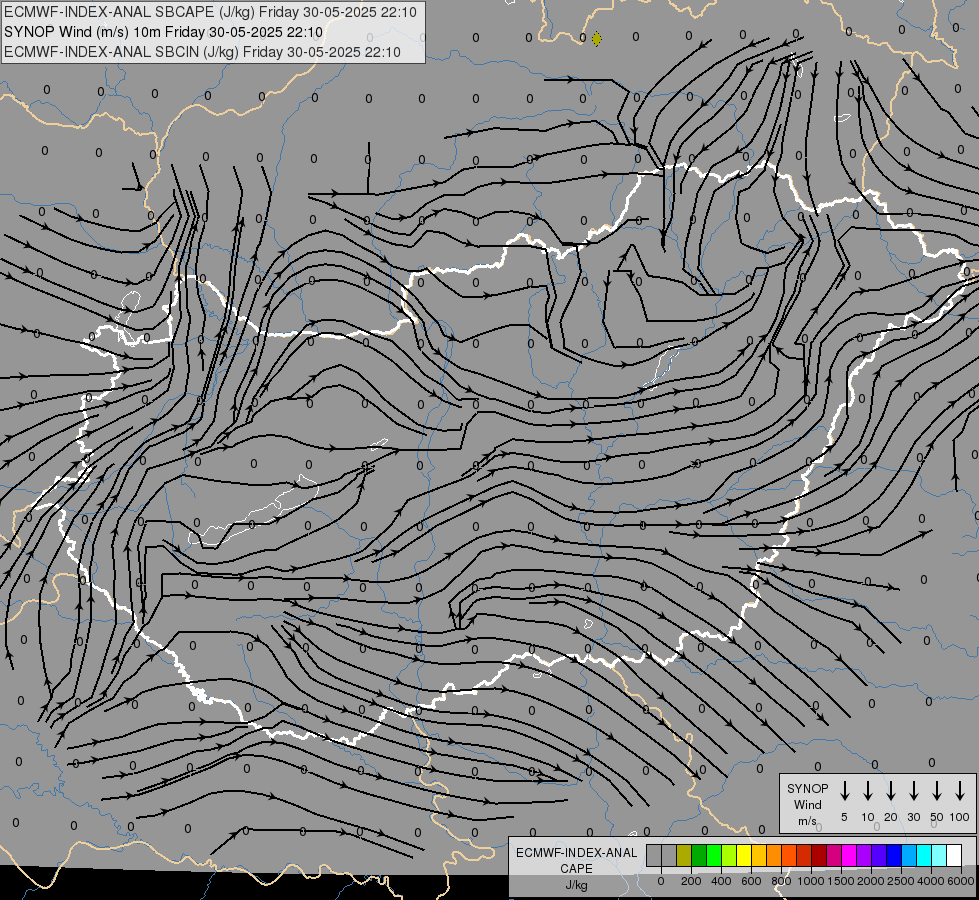Image resolution: width=979 pixels, height=900 pixels.
Task: Click the '1000' tick label on colorbar
Action: pos(811,881)
